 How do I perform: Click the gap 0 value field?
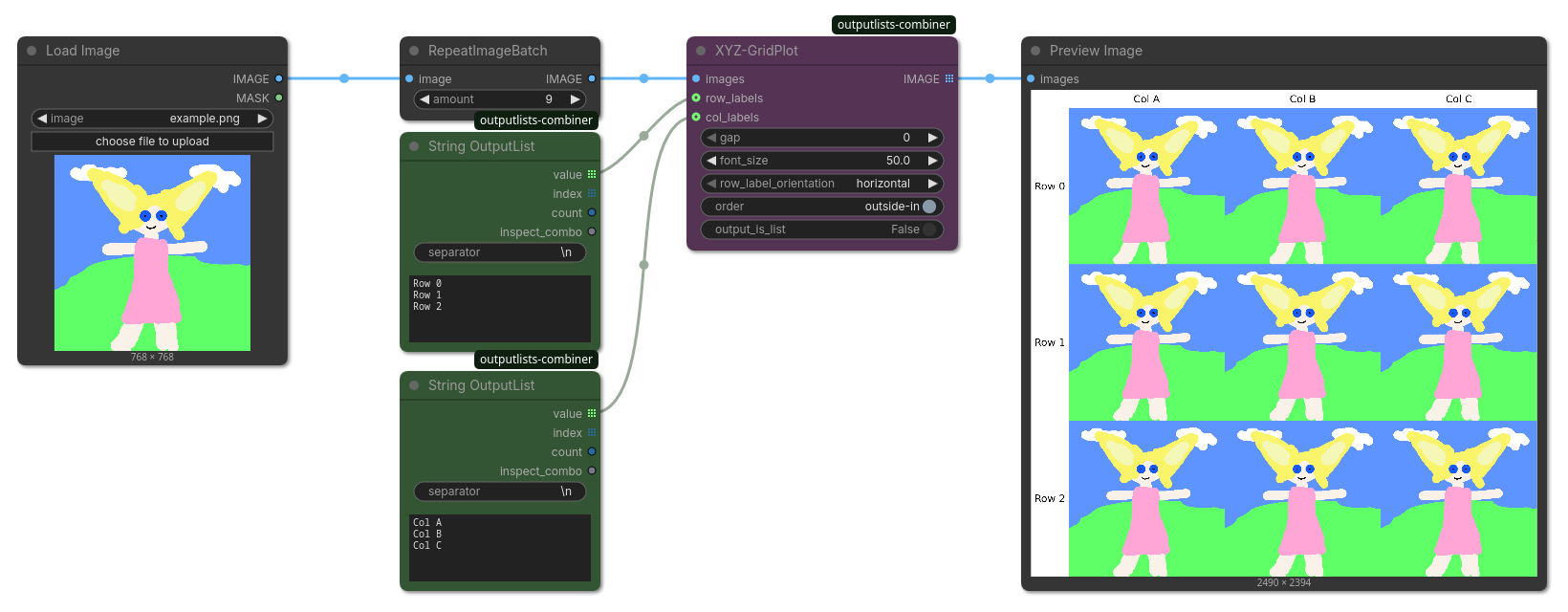coord(822,138)
